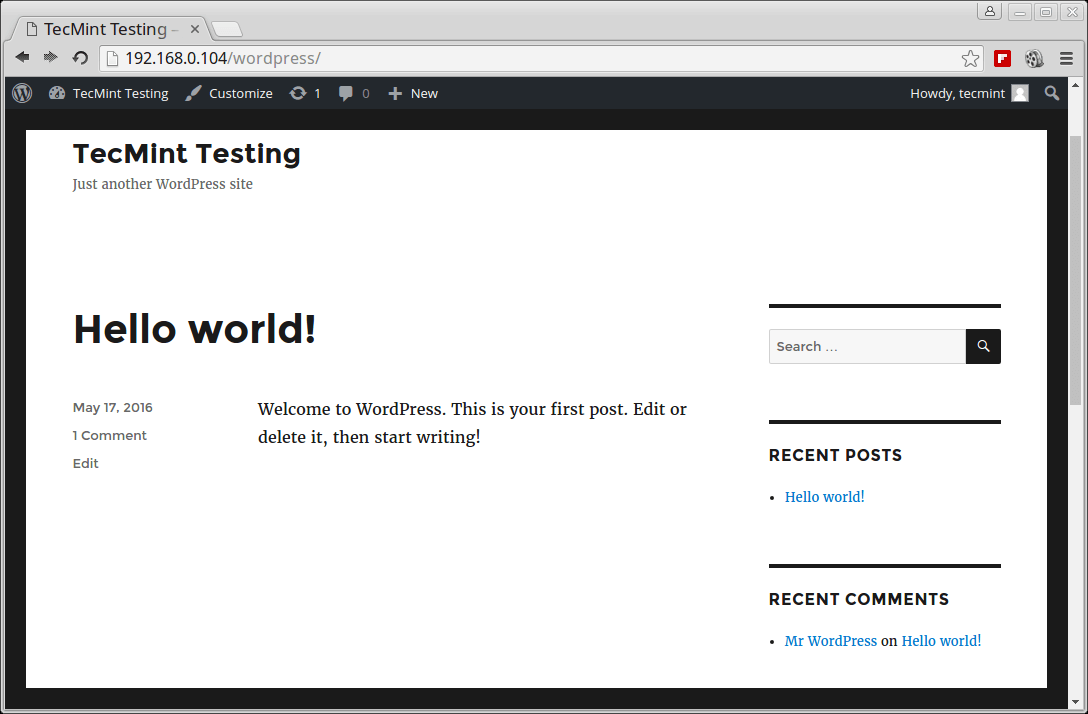Focus the sidebar Search field
The height and width of the screenshot is (714, 1088).
(x=867, y=346)
